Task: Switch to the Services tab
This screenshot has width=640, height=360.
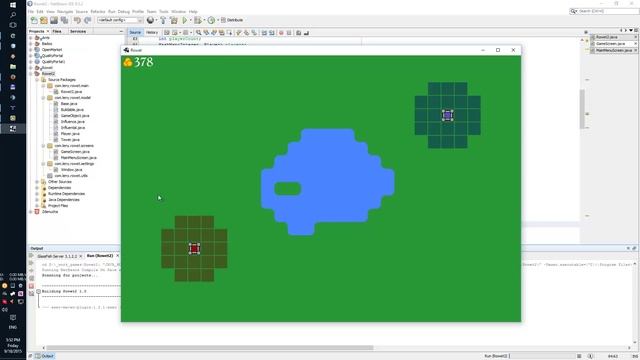Action: coord(78,31)
